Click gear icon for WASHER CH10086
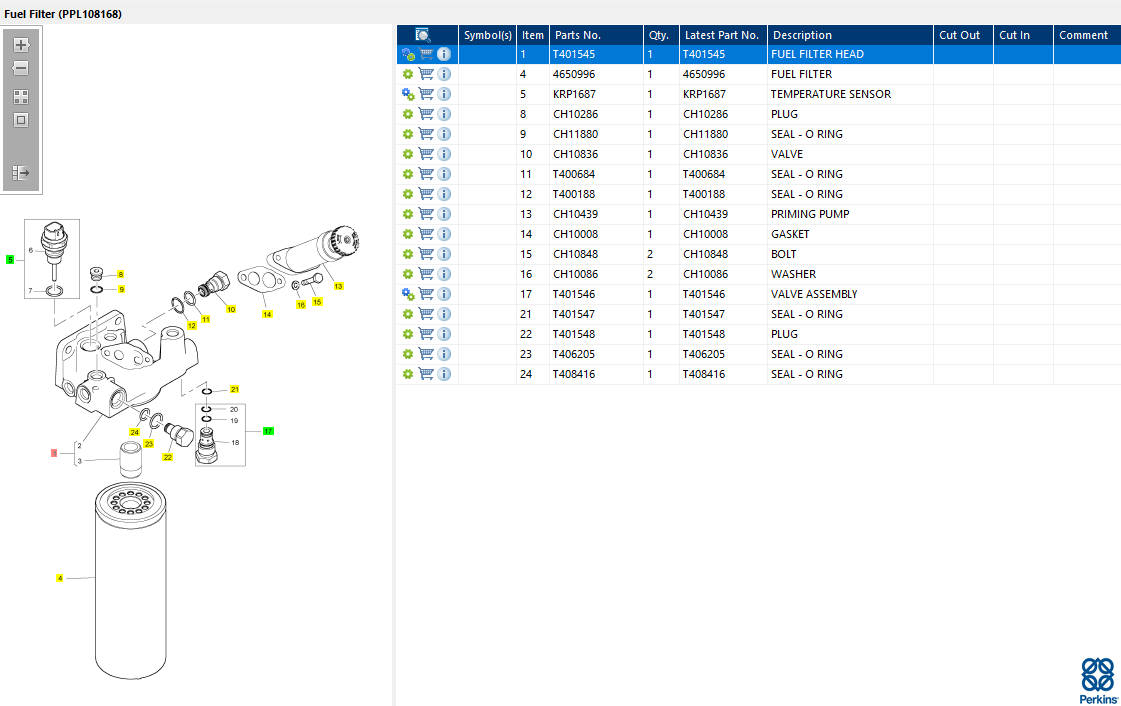 pos(408,274)
